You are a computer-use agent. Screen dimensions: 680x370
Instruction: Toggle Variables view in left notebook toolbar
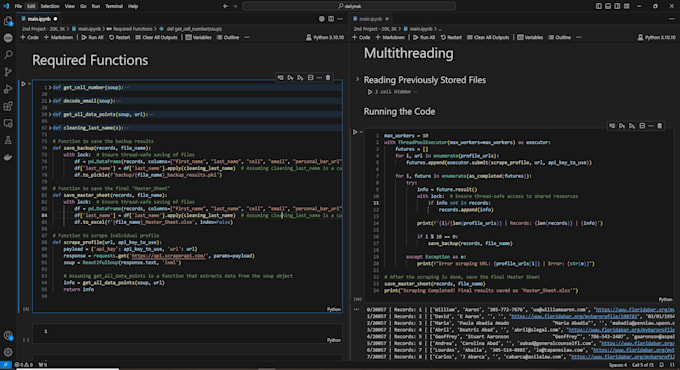(199, 38)
